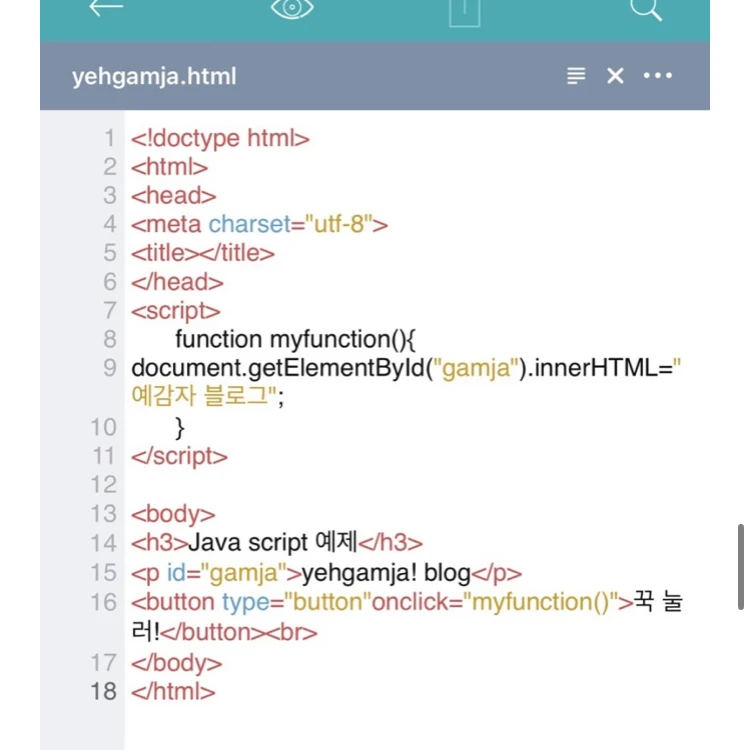Click onclick="myfunction()" attribute text

496,602
